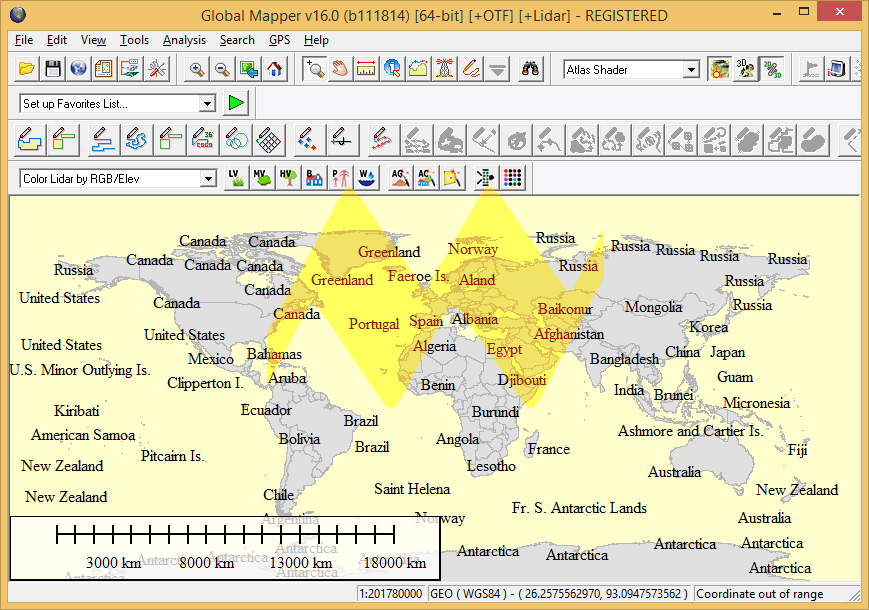Click the gray down-arrow toolbar button

point(497,69)
